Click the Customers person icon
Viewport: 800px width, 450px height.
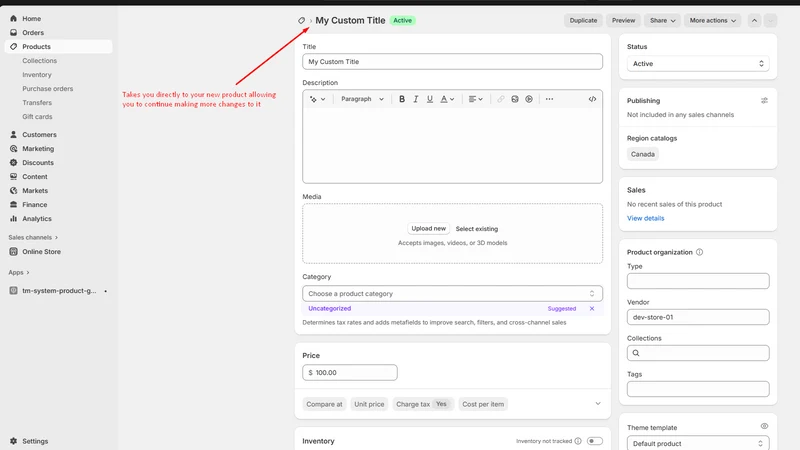13,134
